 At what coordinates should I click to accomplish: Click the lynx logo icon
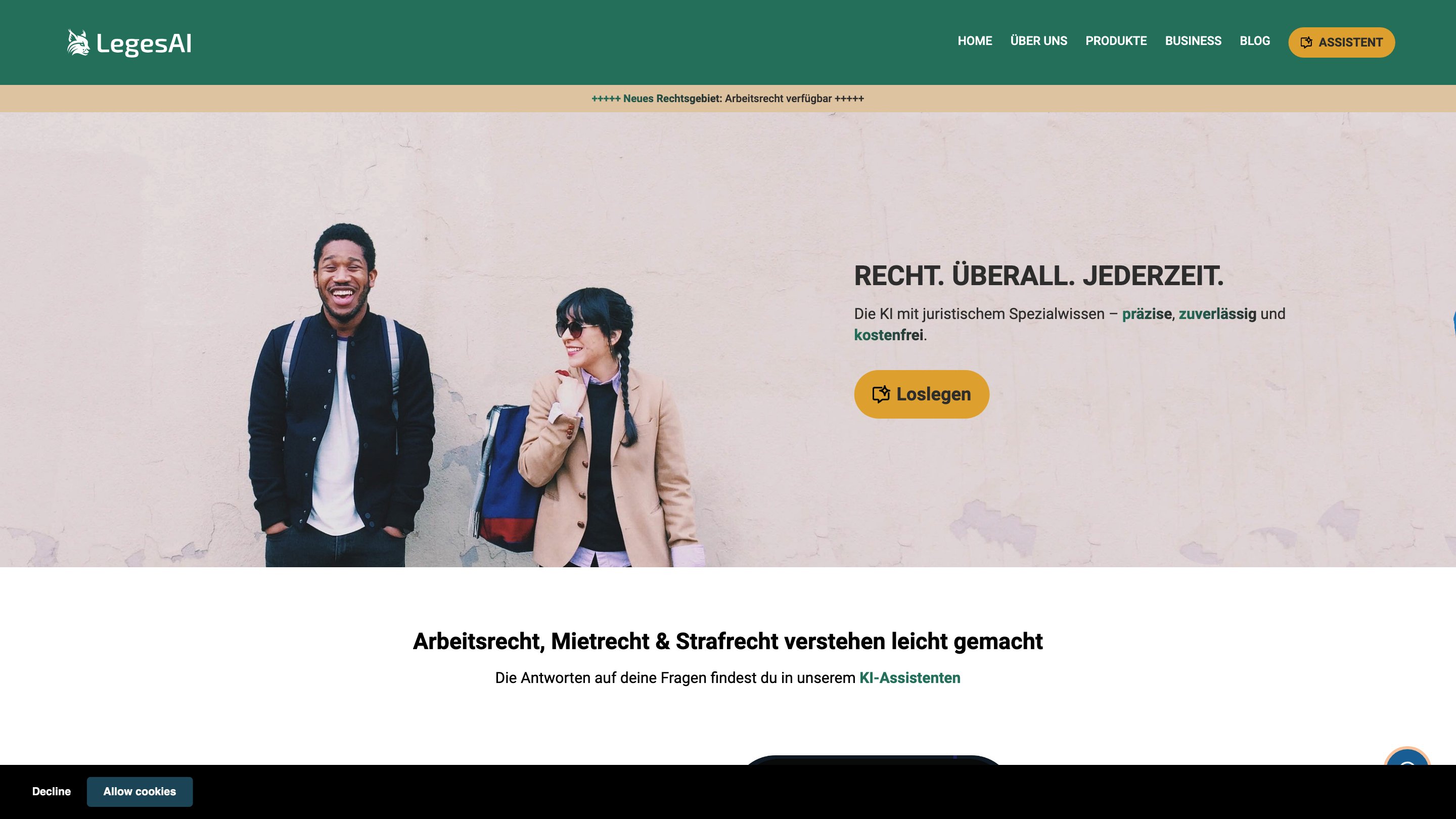tap(78, 43)
